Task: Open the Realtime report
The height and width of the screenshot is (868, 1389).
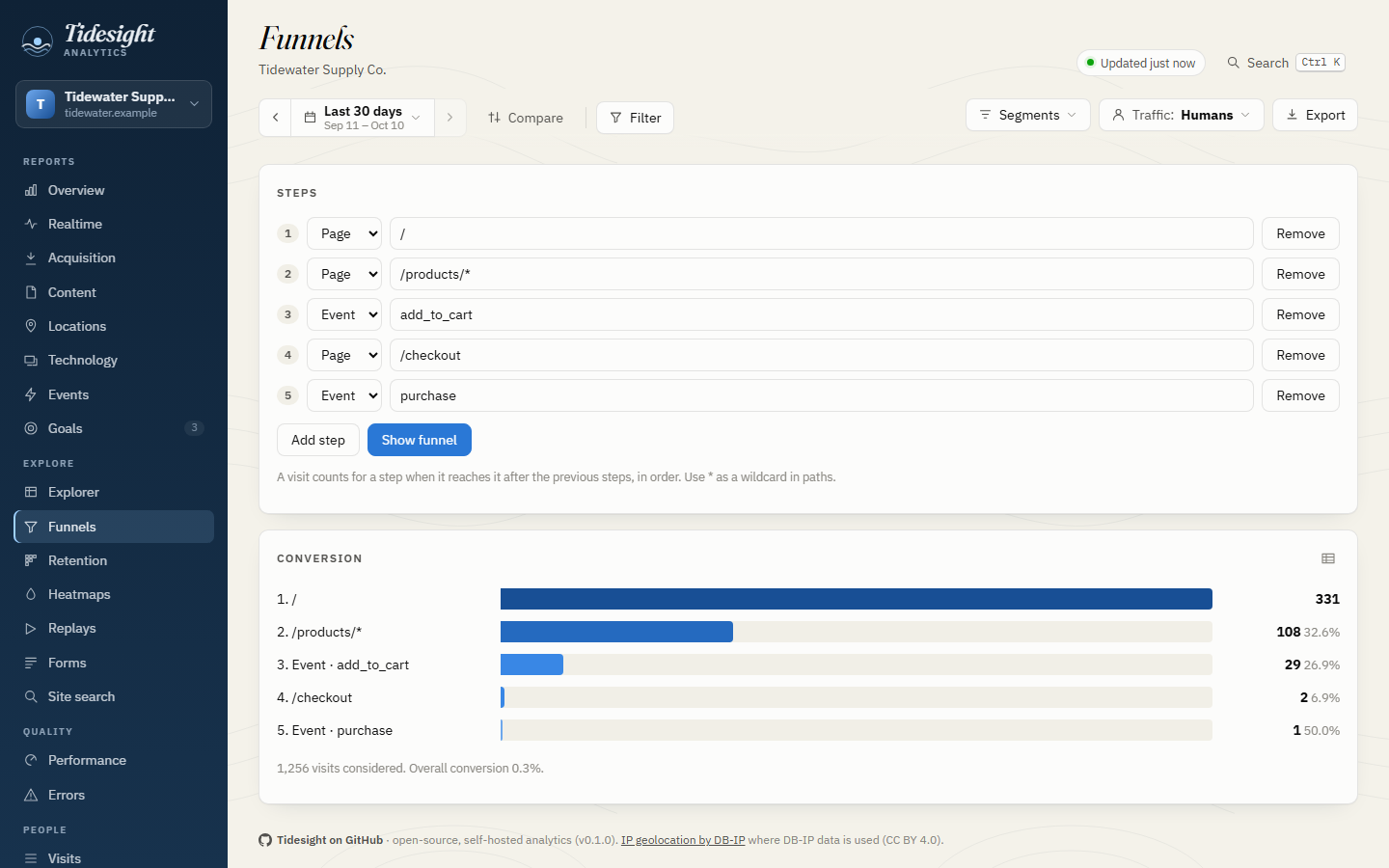Action: 114,224
